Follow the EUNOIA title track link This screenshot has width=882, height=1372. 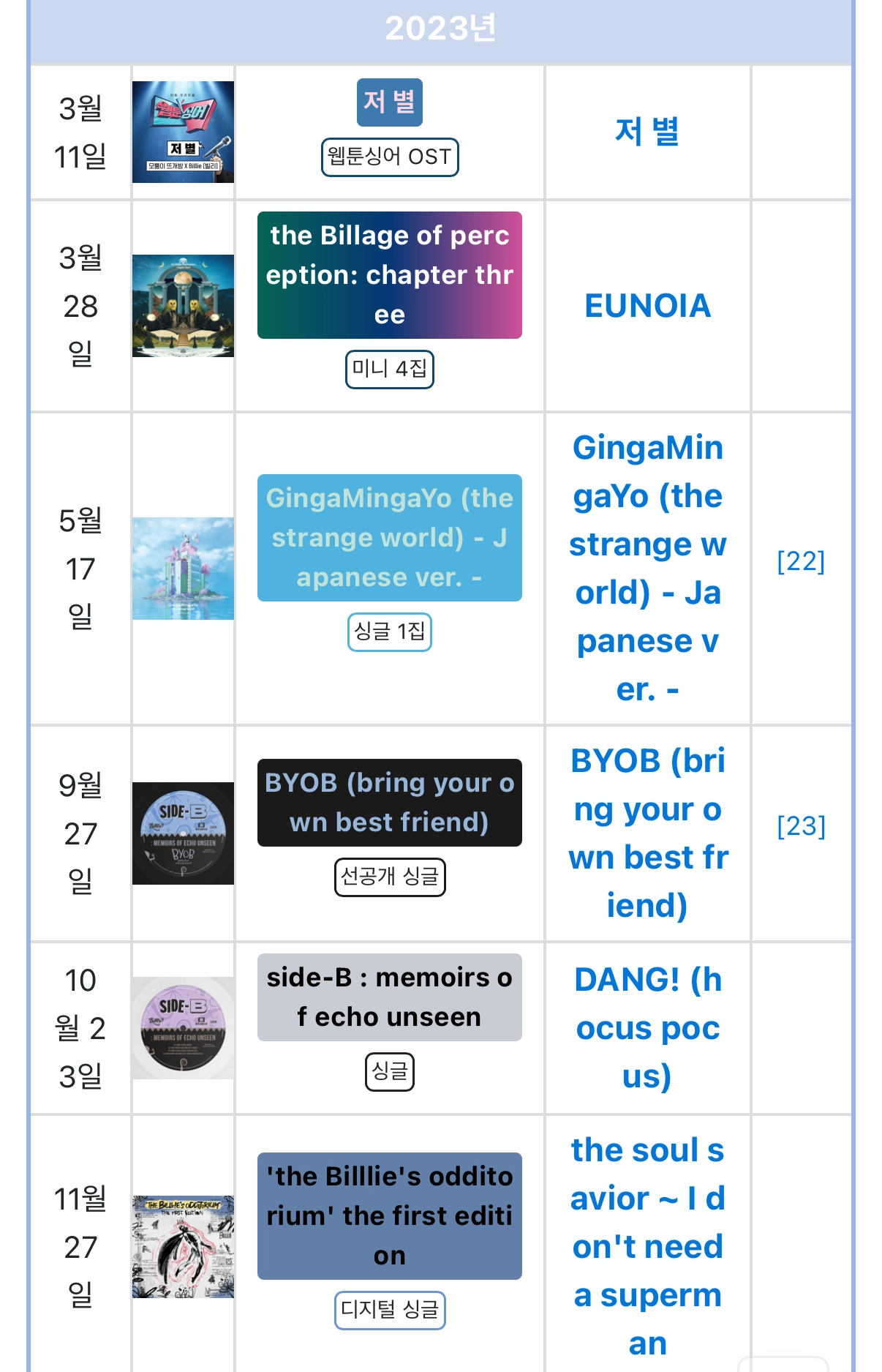point(647,306)
